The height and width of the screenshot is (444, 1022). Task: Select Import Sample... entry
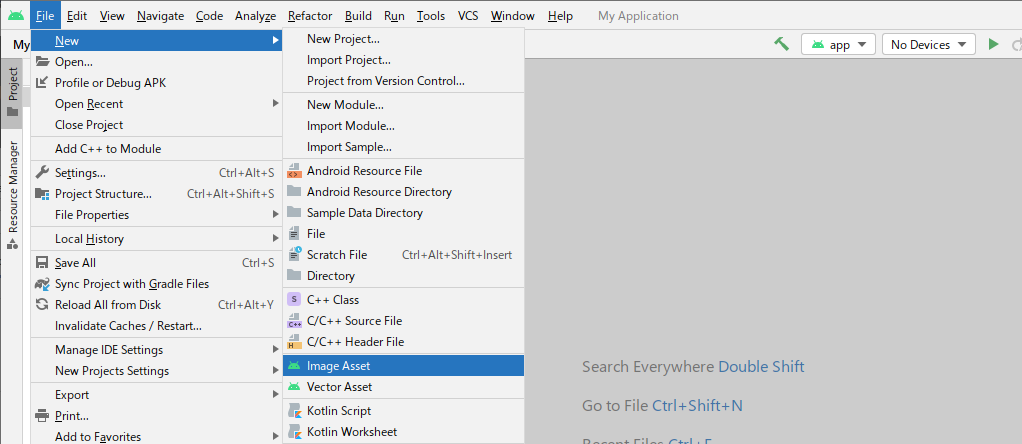click(x=403, y=147)
